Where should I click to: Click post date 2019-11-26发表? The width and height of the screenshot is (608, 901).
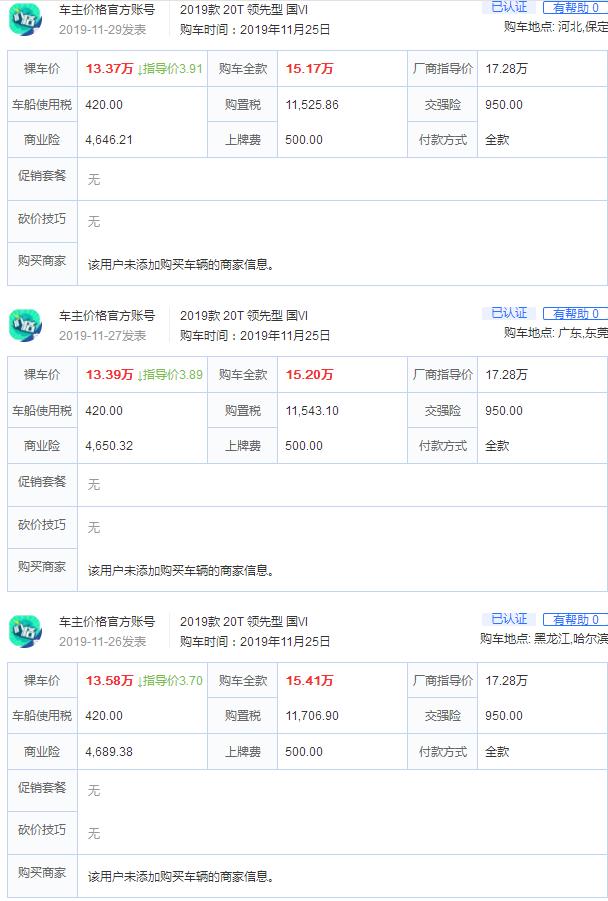pyautogui.click(x=103, y=641)
